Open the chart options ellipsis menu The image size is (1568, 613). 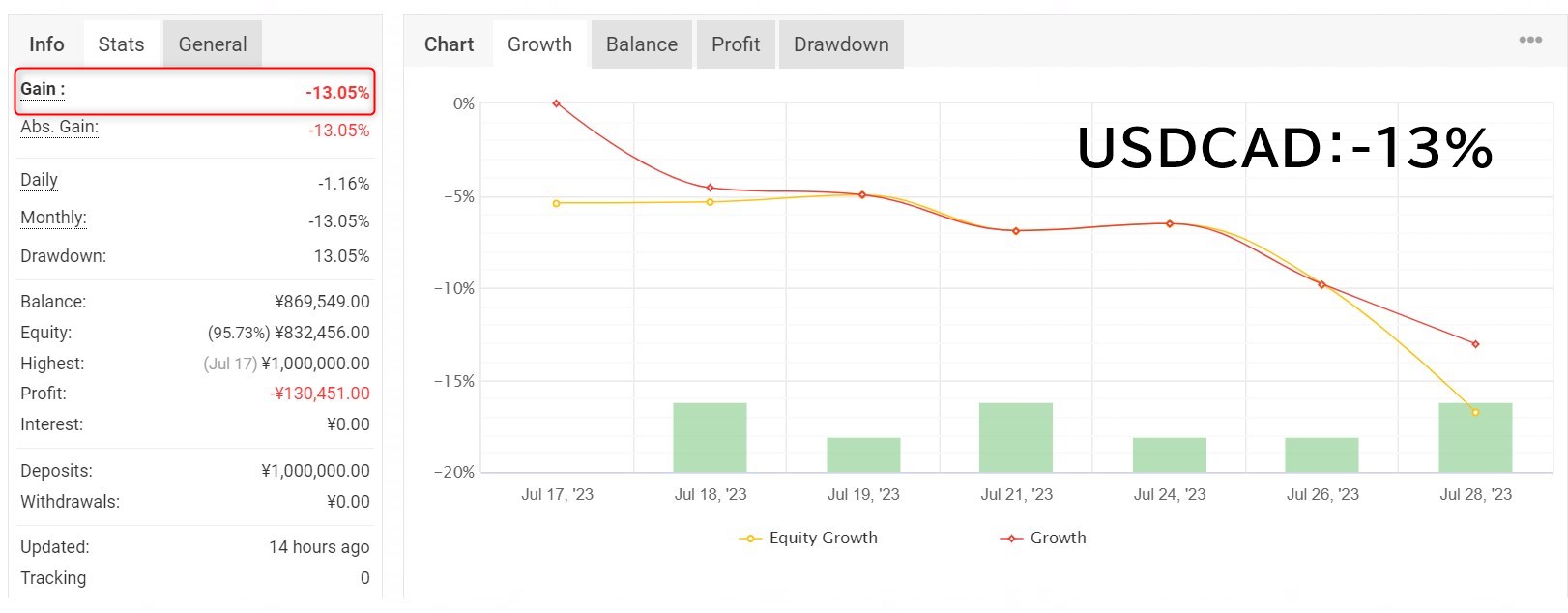pos(1530,40)
